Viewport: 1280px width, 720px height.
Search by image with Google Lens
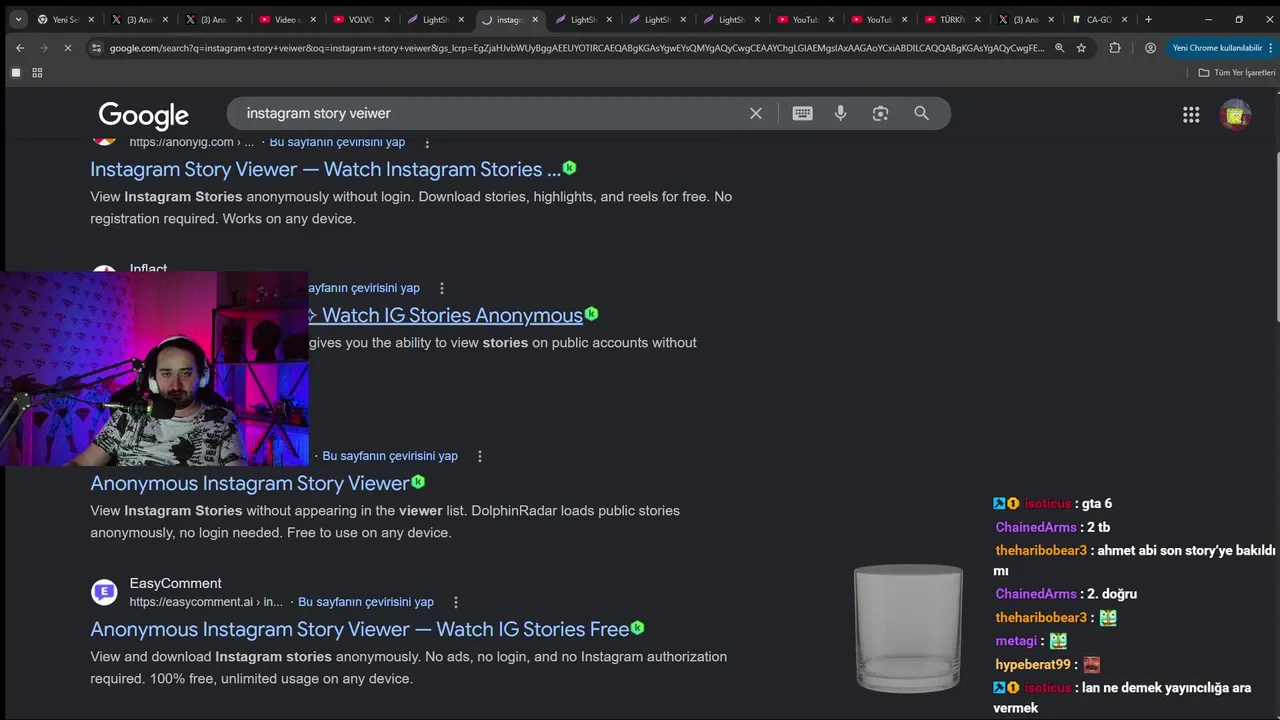(880, 113)
